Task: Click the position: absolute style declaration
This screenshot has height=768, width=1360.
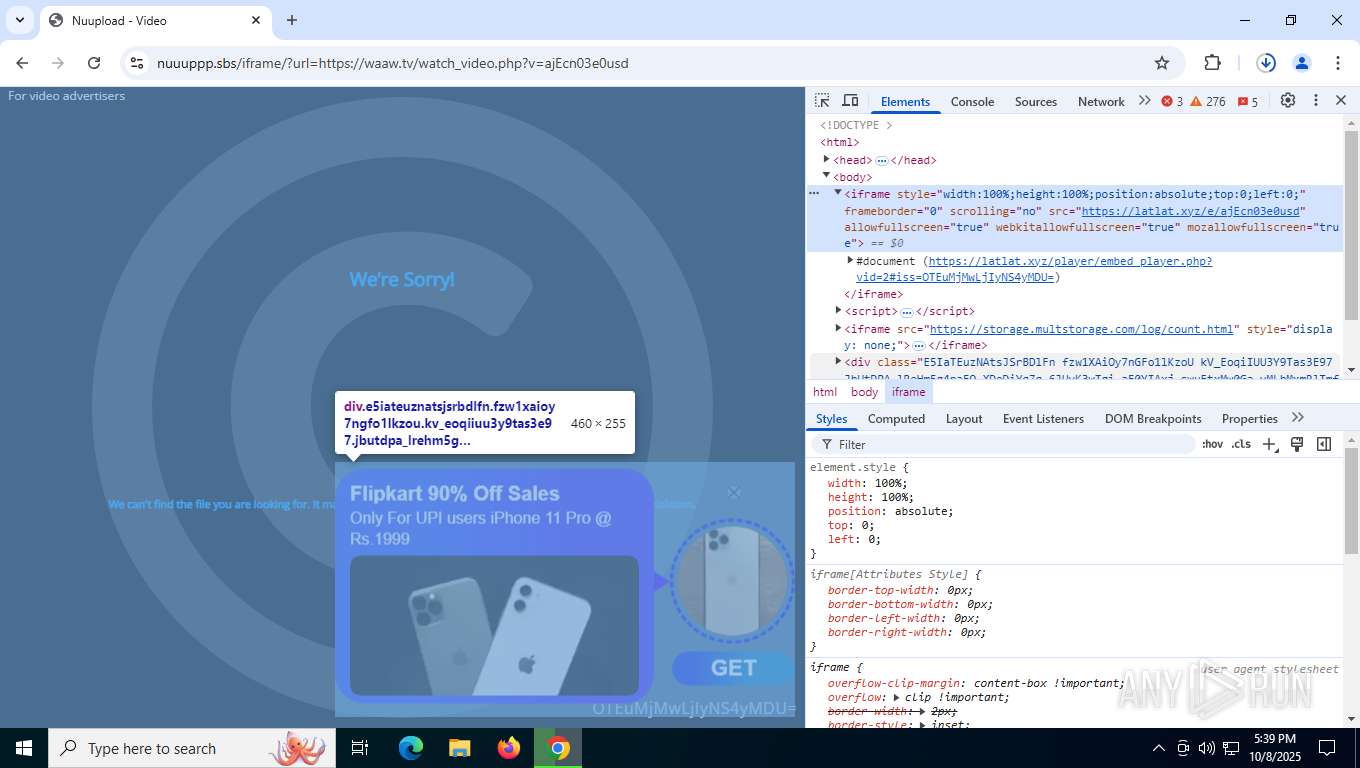Action: pos(891,511)
